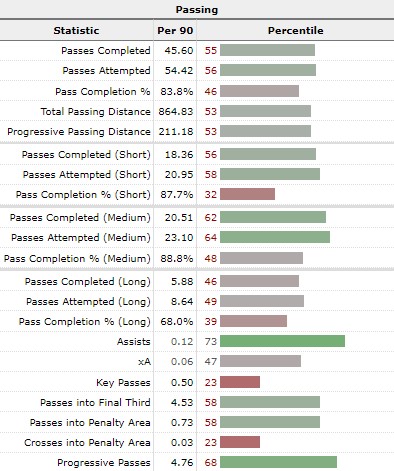Click the xA statistic label
Screen dimensions: 394x471
pyautogui.click(x=144, y=362)
